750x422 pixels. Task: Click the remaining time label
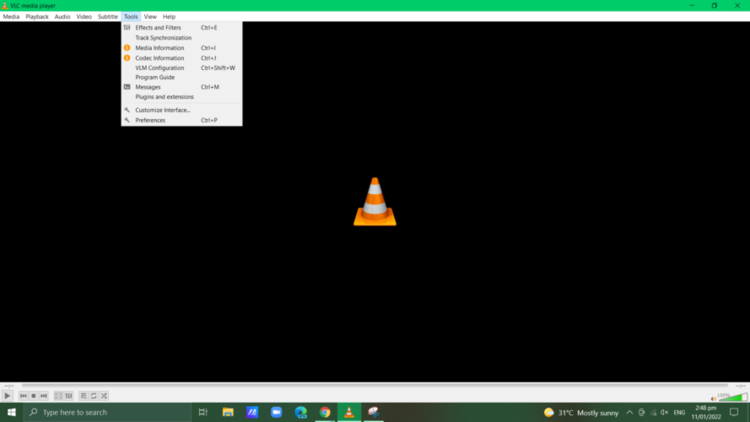tap(740, 386)
